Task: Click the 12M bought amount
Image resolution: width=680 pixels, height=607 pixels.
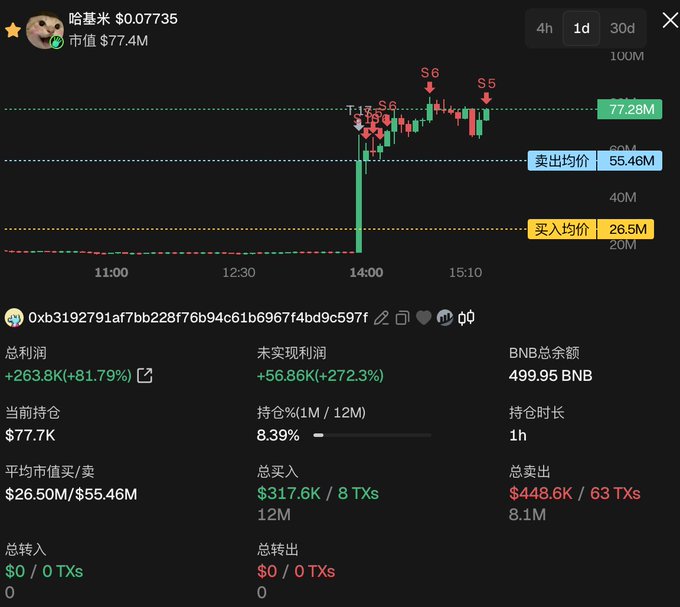Action: click(274, 515)
